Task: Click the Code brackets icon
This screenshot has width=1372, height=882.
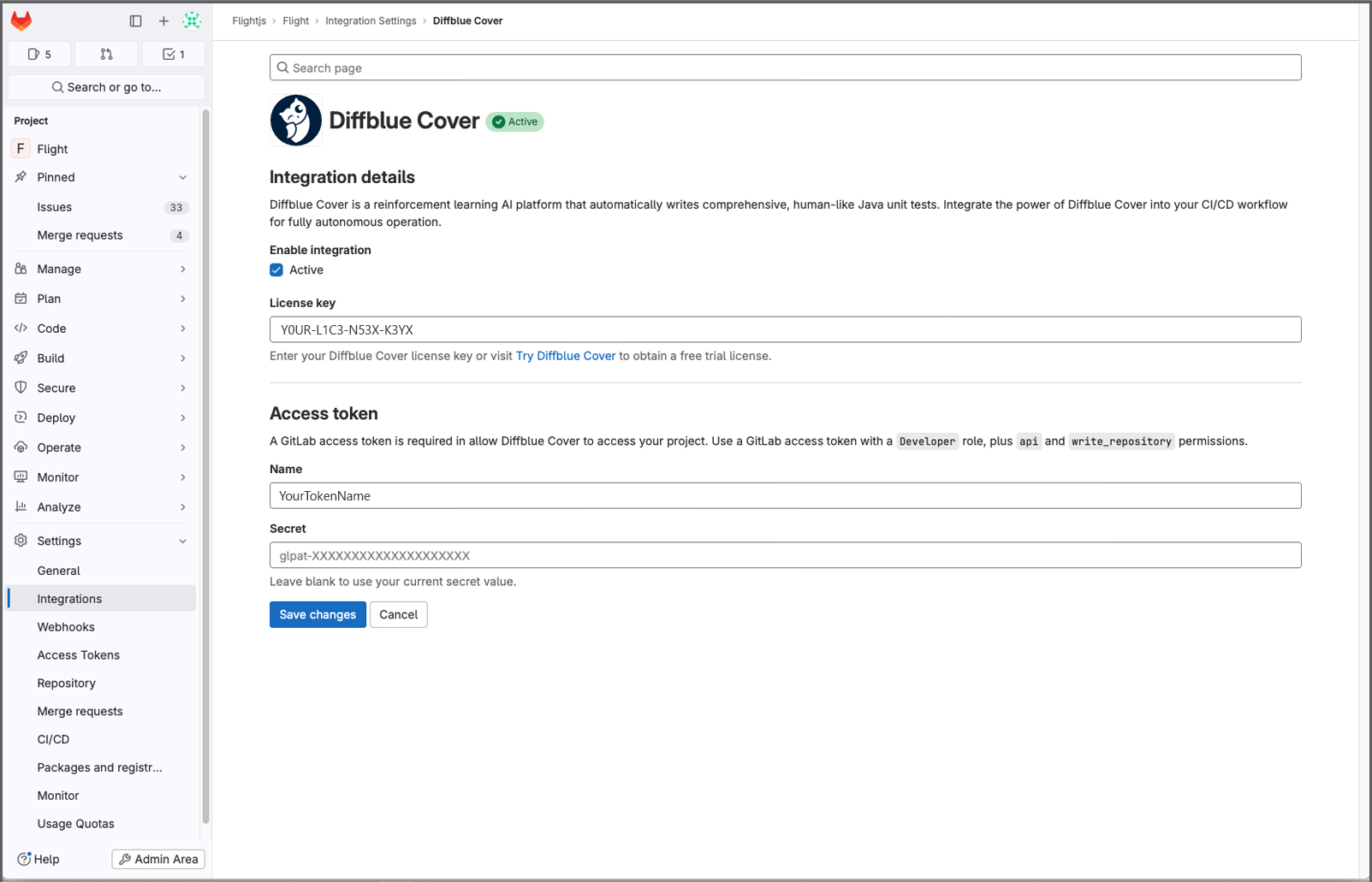Action: (21, 329)
